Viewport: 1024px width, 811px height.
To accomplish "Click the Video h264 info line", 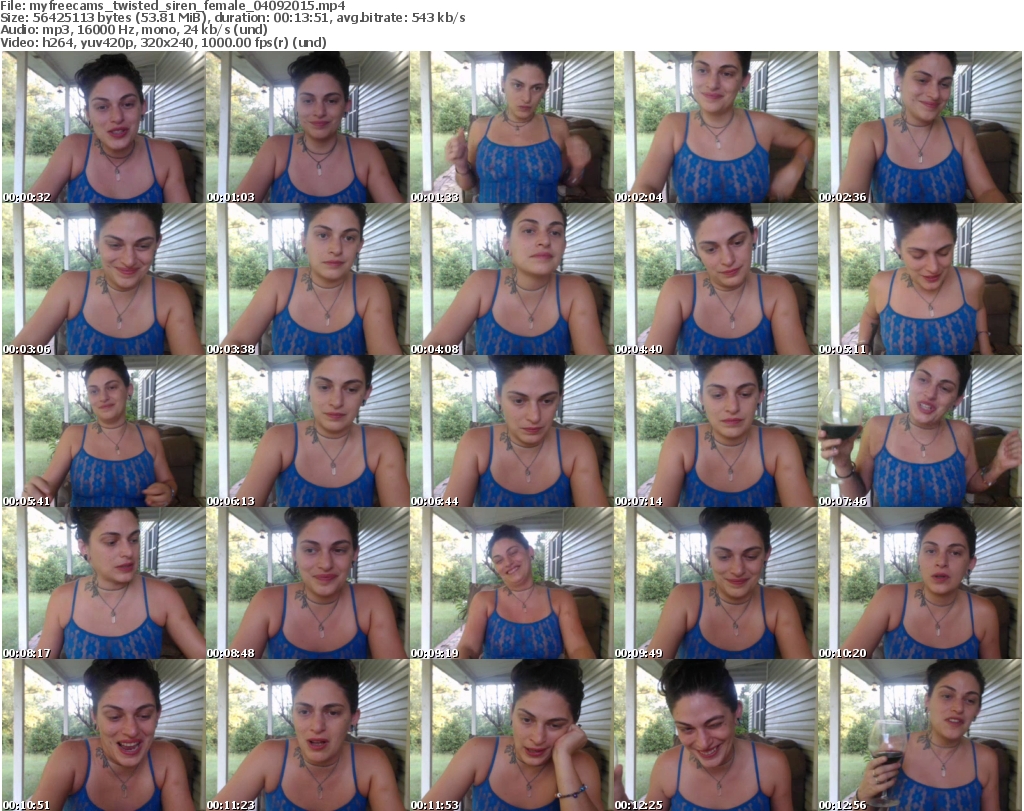I will click(x=163, y=42).
